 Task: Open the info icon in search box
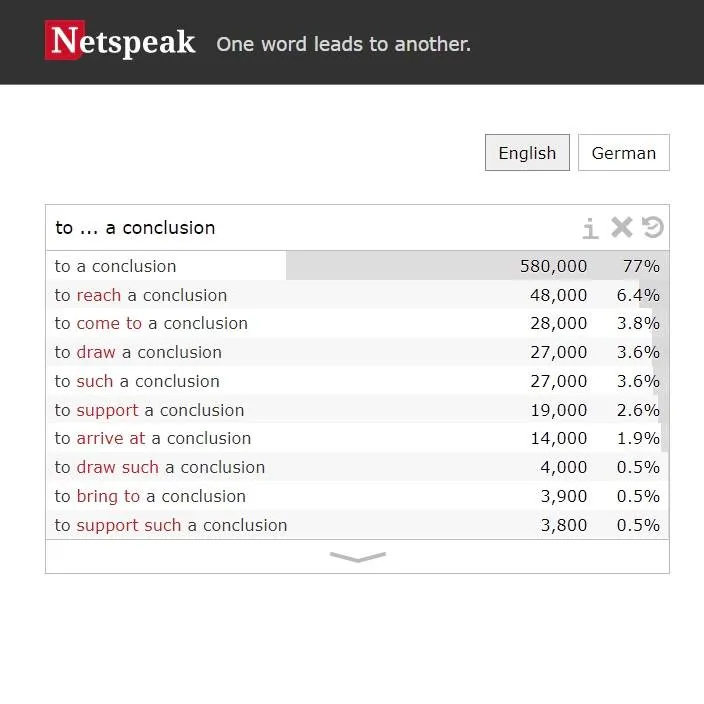(x=590, y=228)
